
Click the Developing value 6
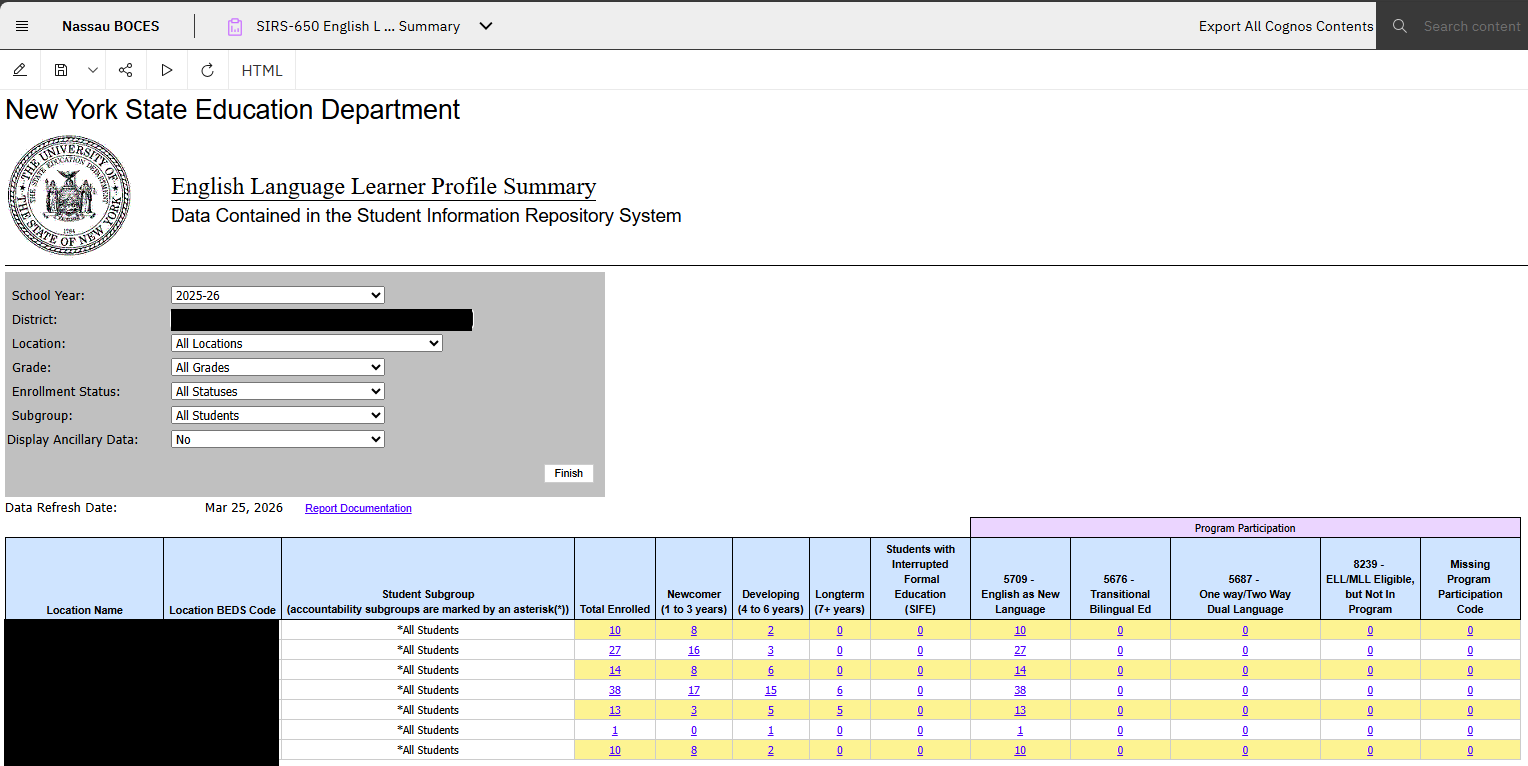(771, 670)
